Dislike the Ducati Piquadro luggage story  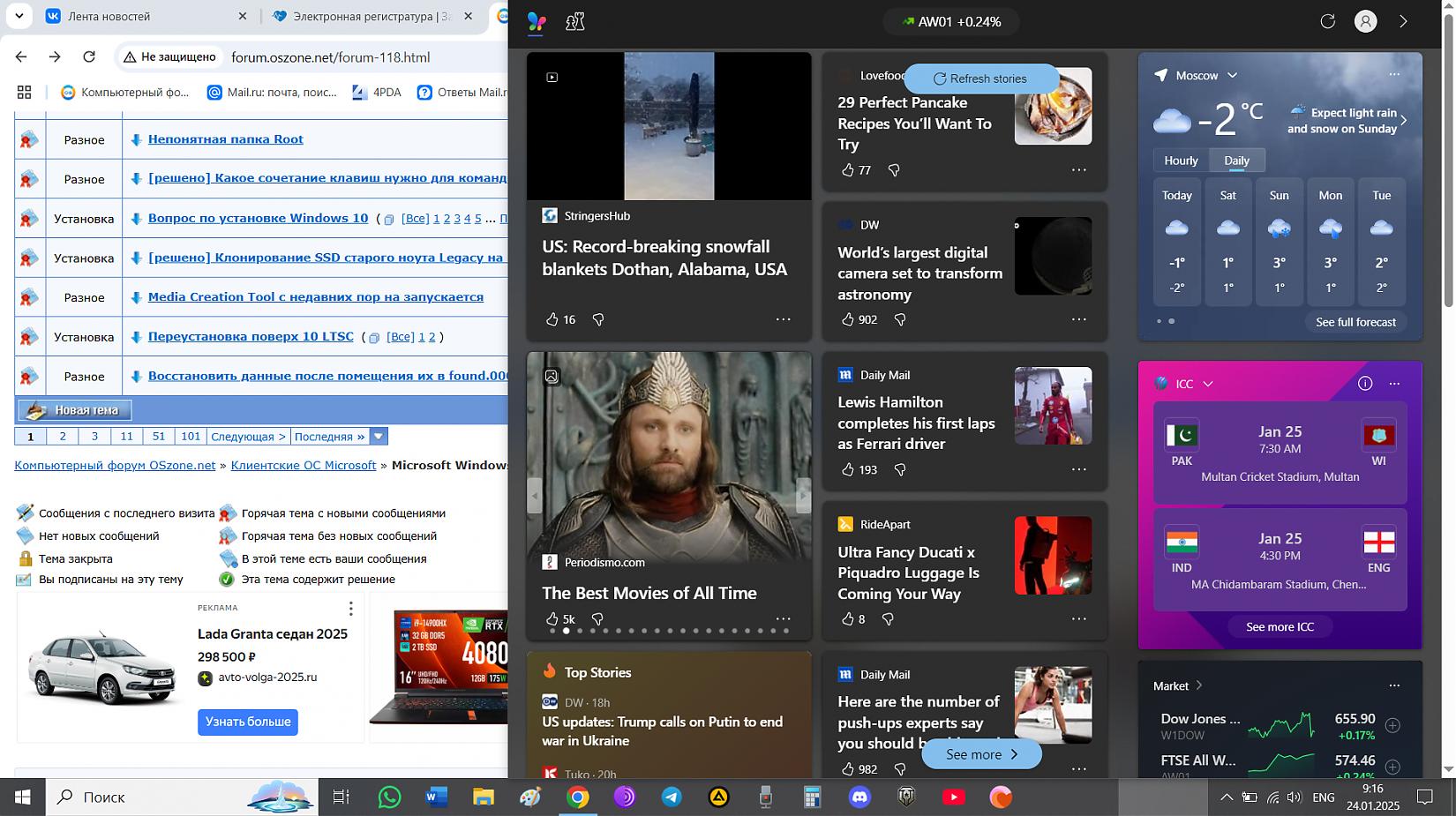pos(889,619)
